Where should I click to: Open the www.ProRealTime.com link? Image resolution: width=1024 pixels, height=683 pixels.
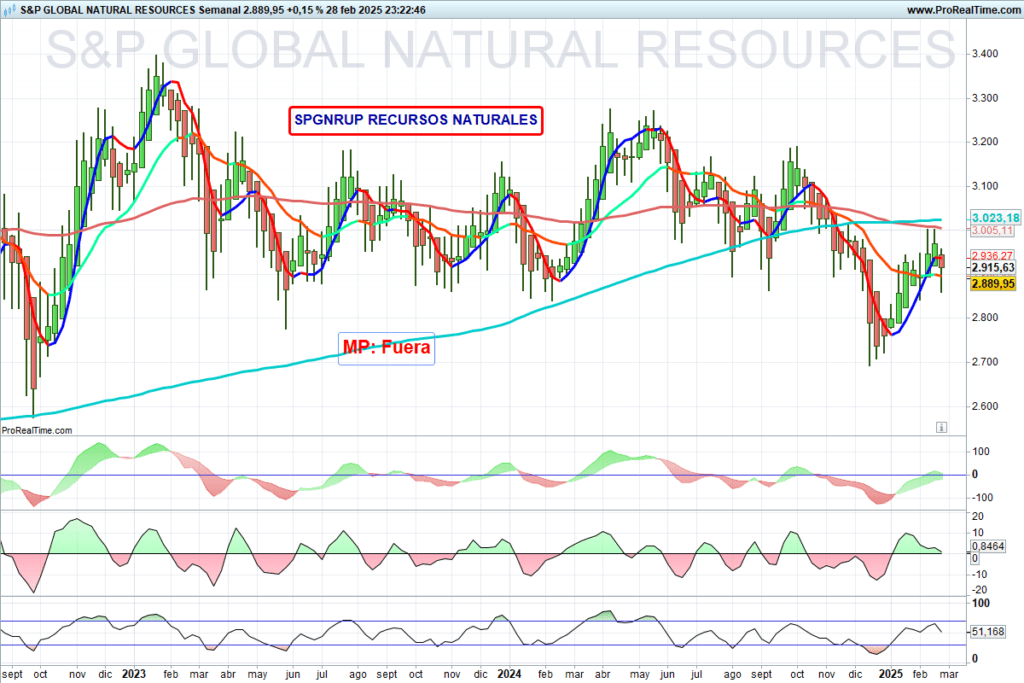coord(963,10)
